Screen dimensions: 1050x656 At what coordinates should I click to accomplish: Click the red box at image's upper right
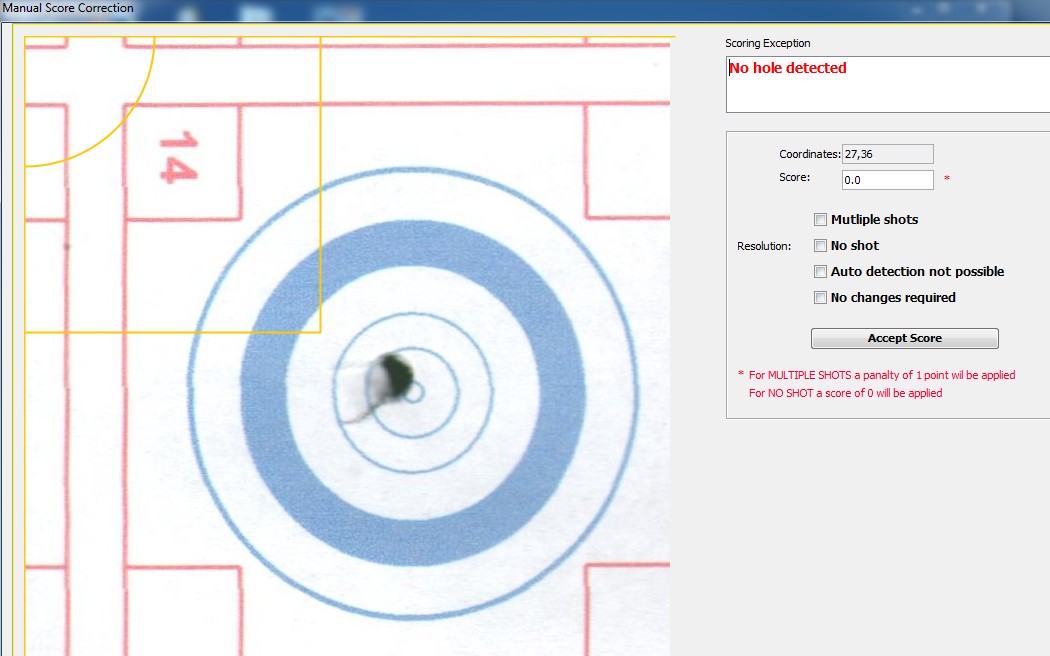(x=627, y=160)
